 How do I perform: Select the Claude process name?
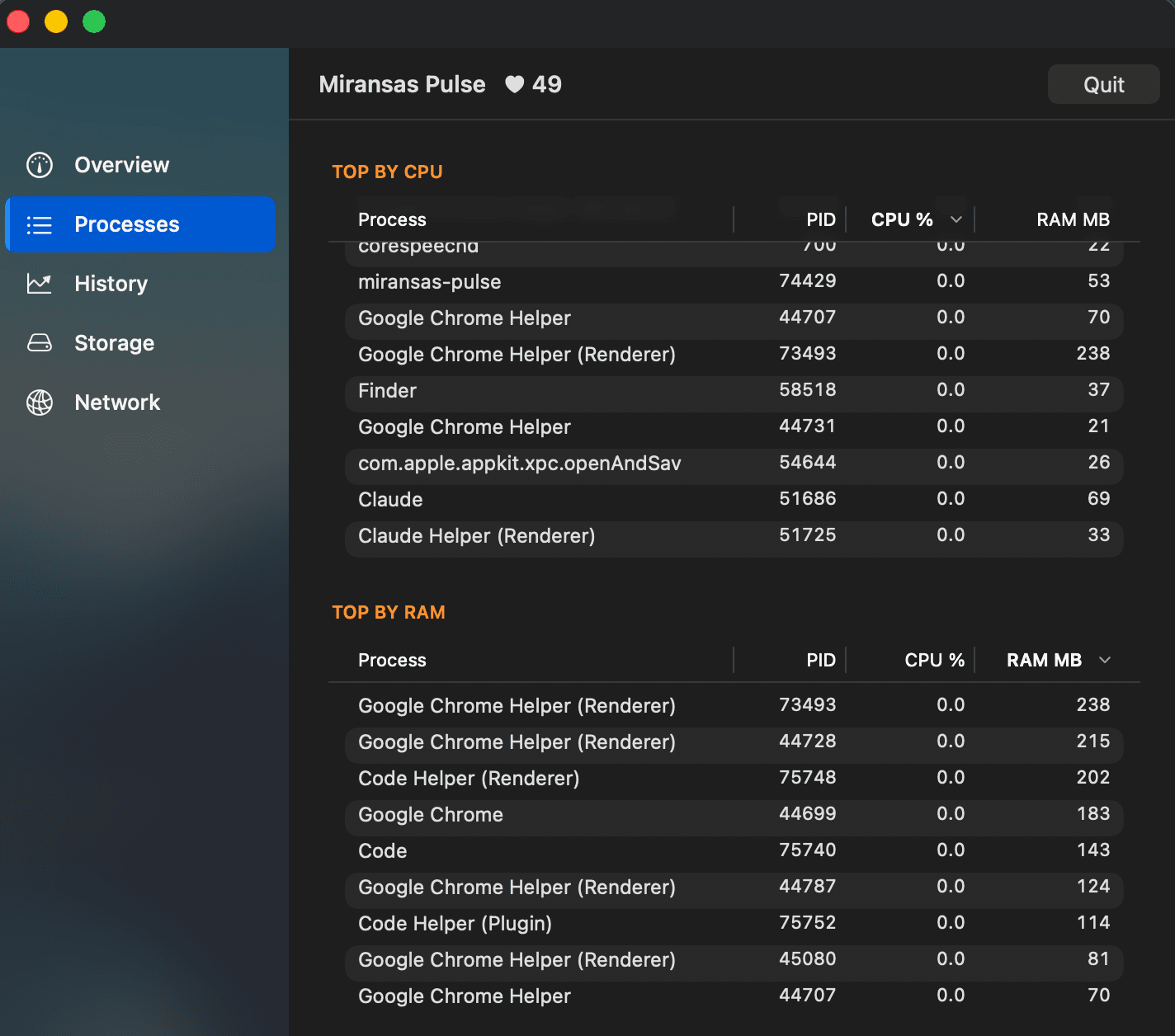coord(390,499)
